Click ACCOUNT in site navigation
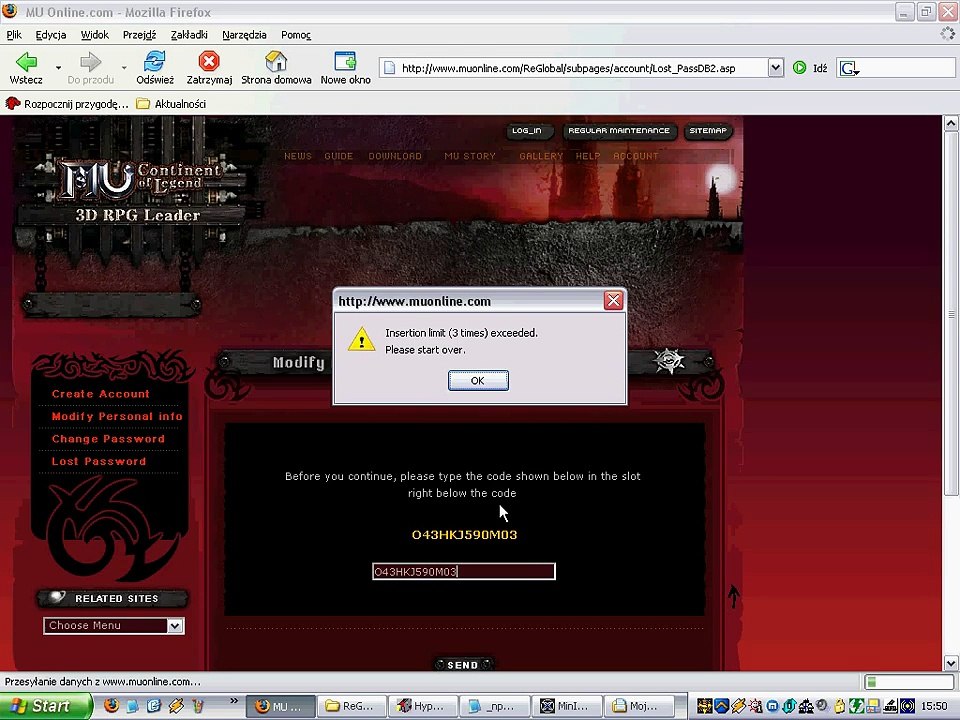Image resolution: width=960 pixels, height=720 pixels. coord(636,156)
